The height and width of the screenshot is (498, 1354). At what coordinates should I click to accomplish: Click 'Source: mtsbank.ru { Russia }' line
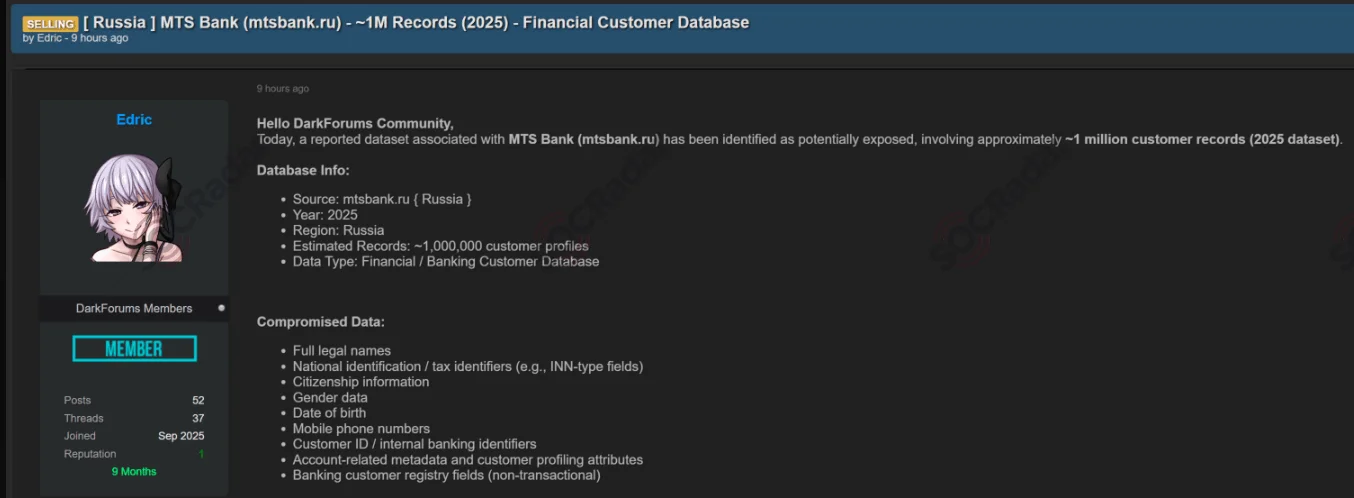(x=382, y=199)
